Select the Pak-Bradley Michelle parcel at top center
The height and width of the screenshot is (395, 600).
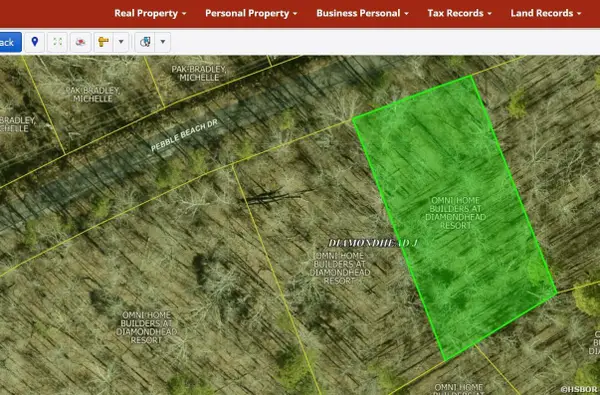[199, 73]
